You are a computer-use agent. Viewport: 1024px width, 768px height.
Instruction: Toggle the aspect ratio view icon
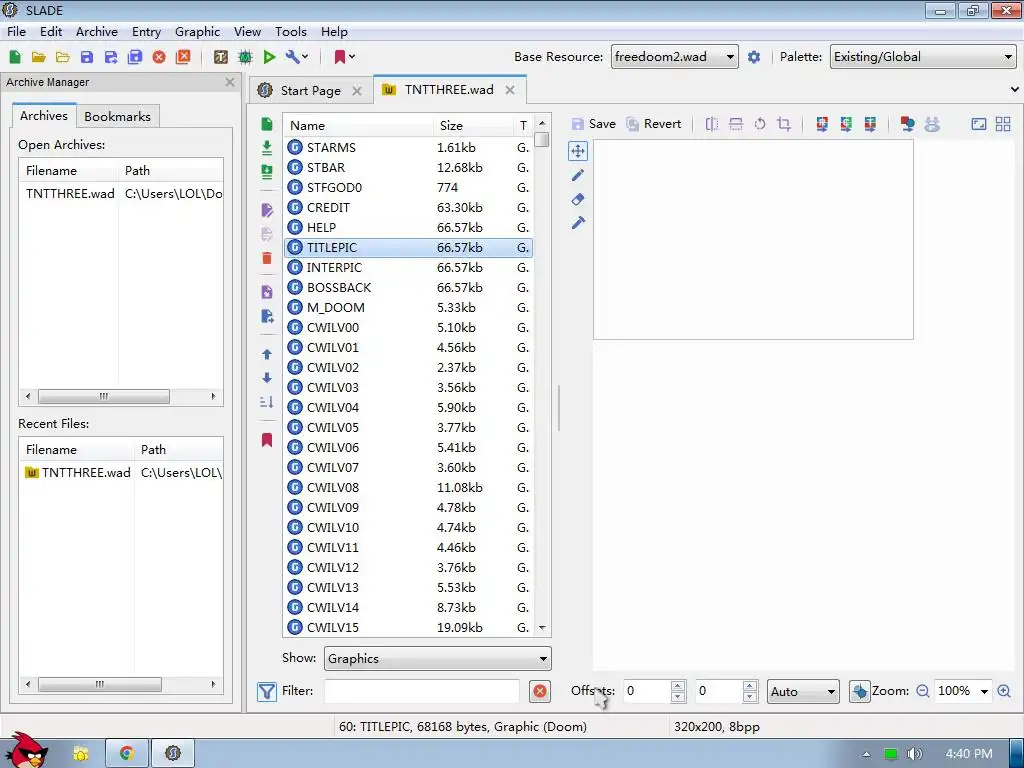click(x=979, y=124)
